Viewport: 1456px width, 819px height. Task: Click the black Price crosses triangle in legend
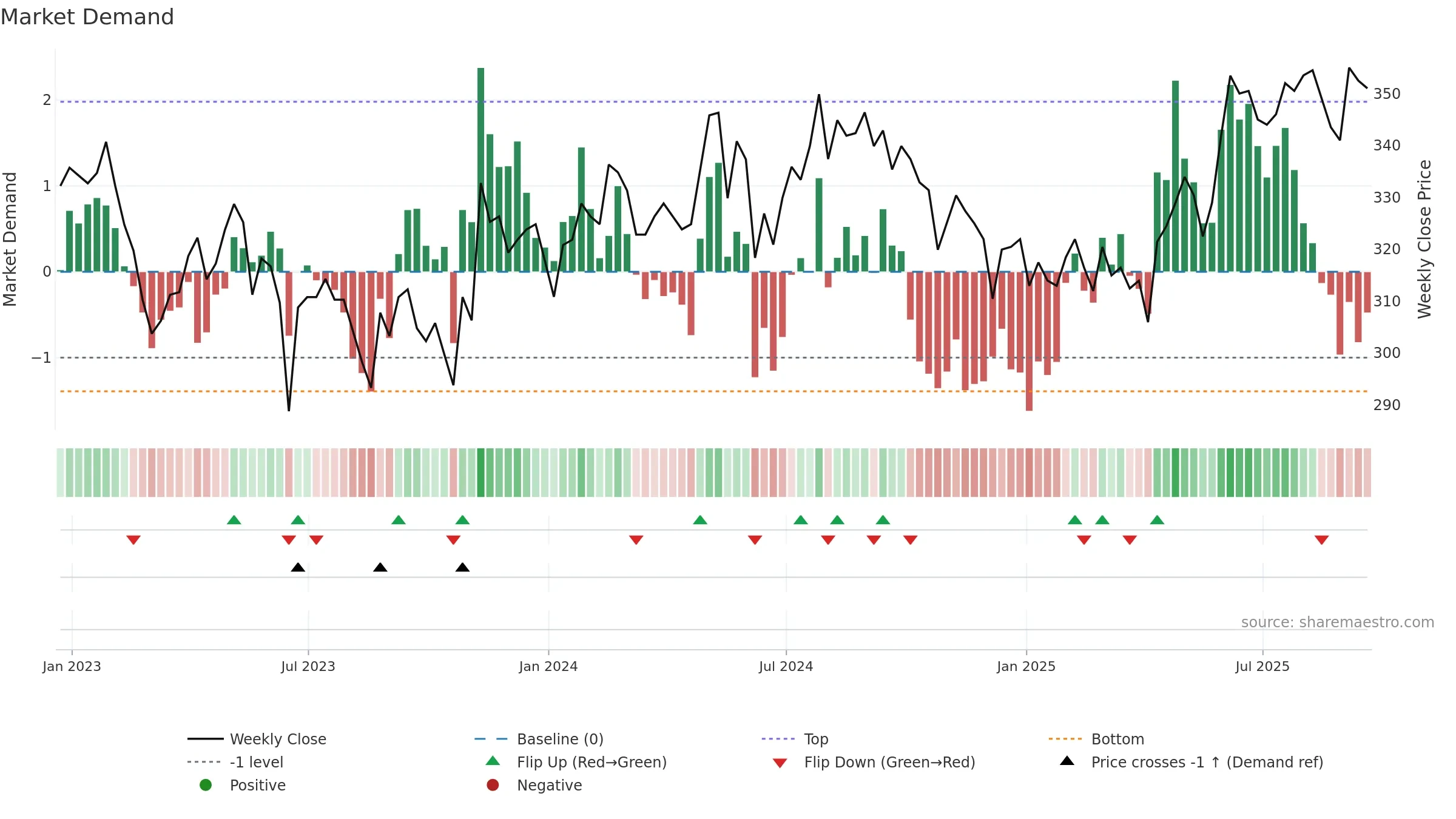[1067, 761]
